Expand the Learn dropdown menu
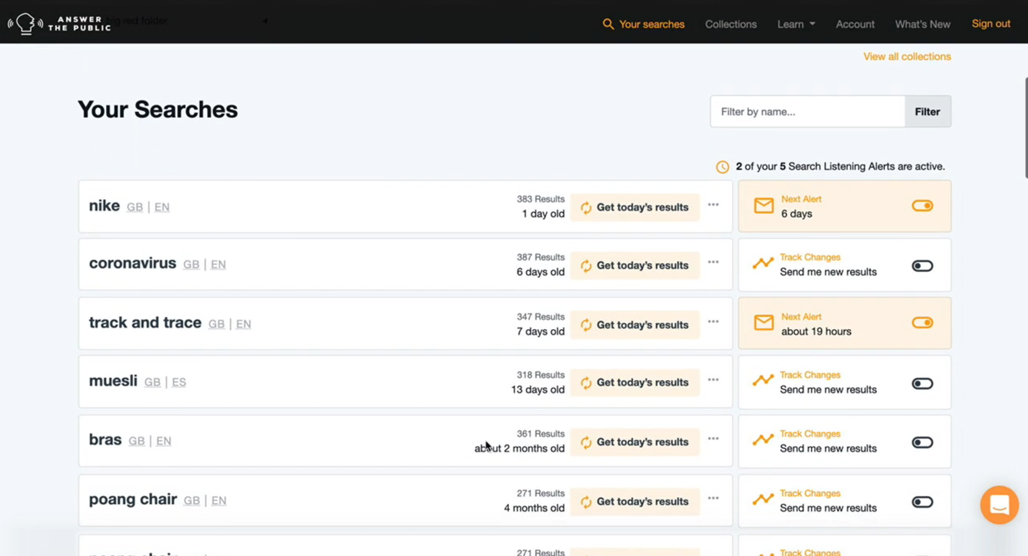Viewport: 1028px width, 556px height. tap(796, 24)
